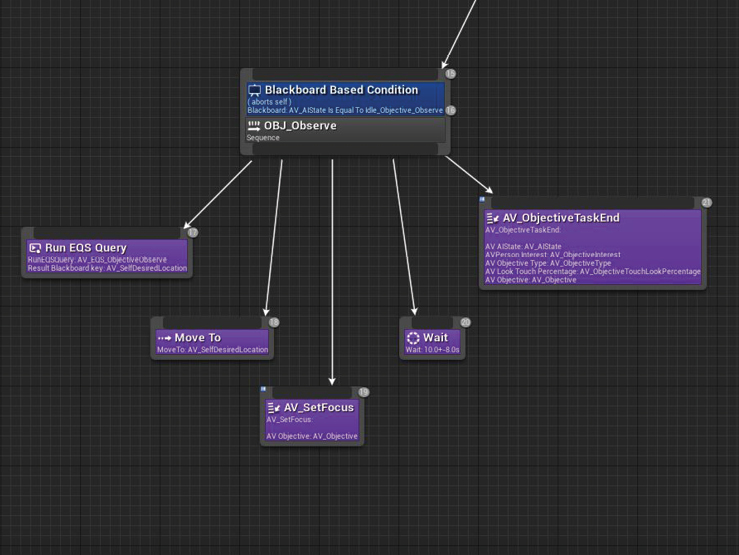Click the small blueprint marker above AV_SetFocus
Screen dimensions: 739x555
263,389
